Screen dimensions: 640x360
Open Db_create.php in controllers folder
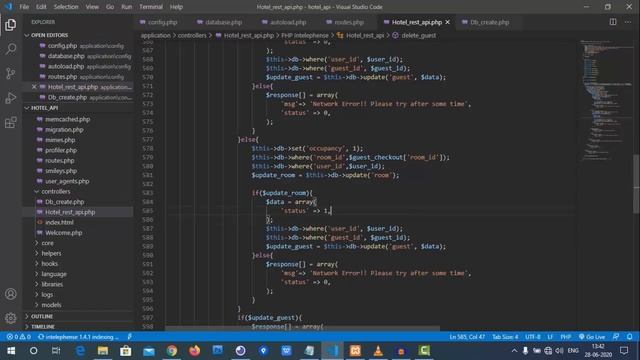click(x=64, y=202)
